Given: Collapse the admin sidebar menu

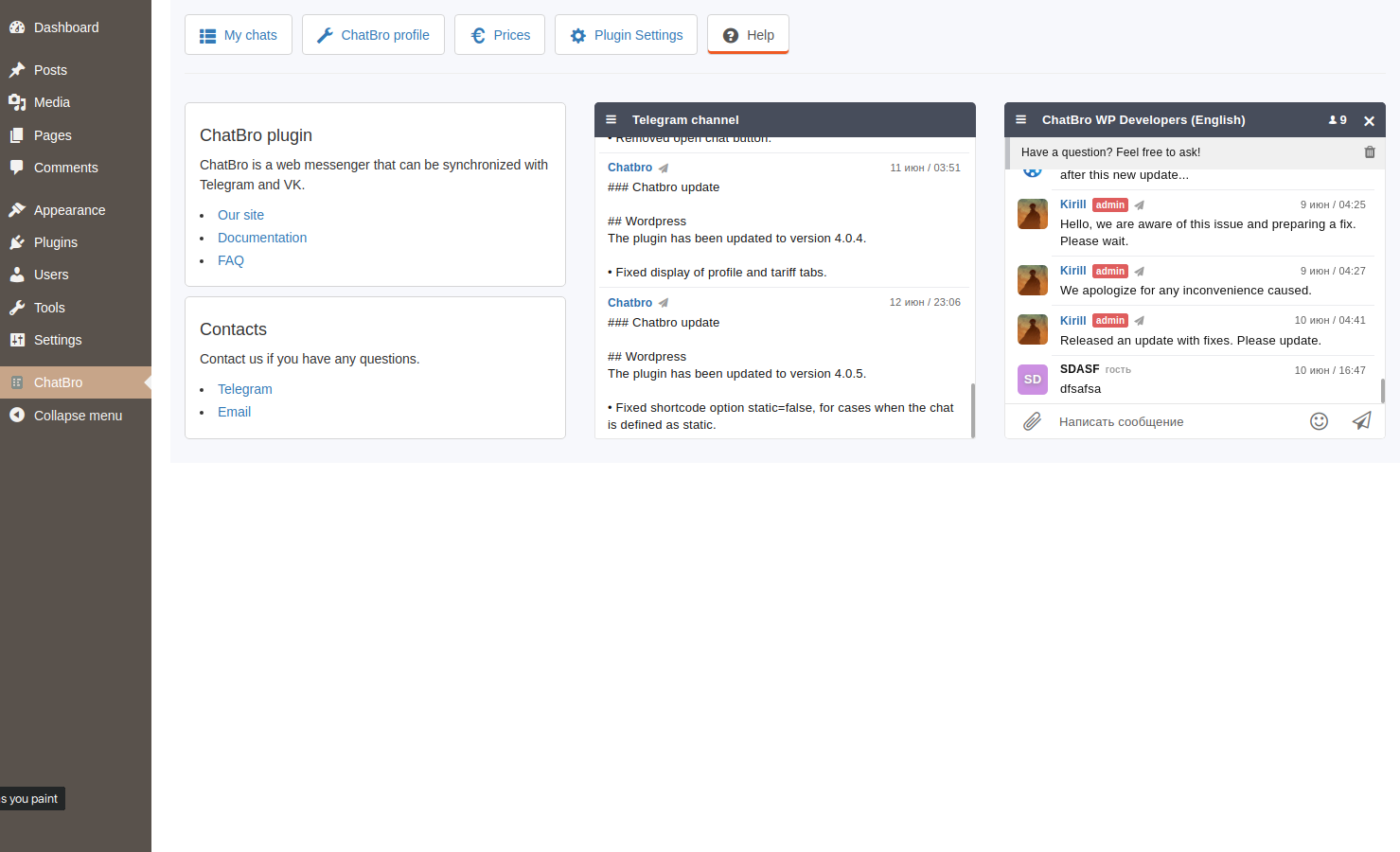Looking at the screenshot, I should 76,416.
